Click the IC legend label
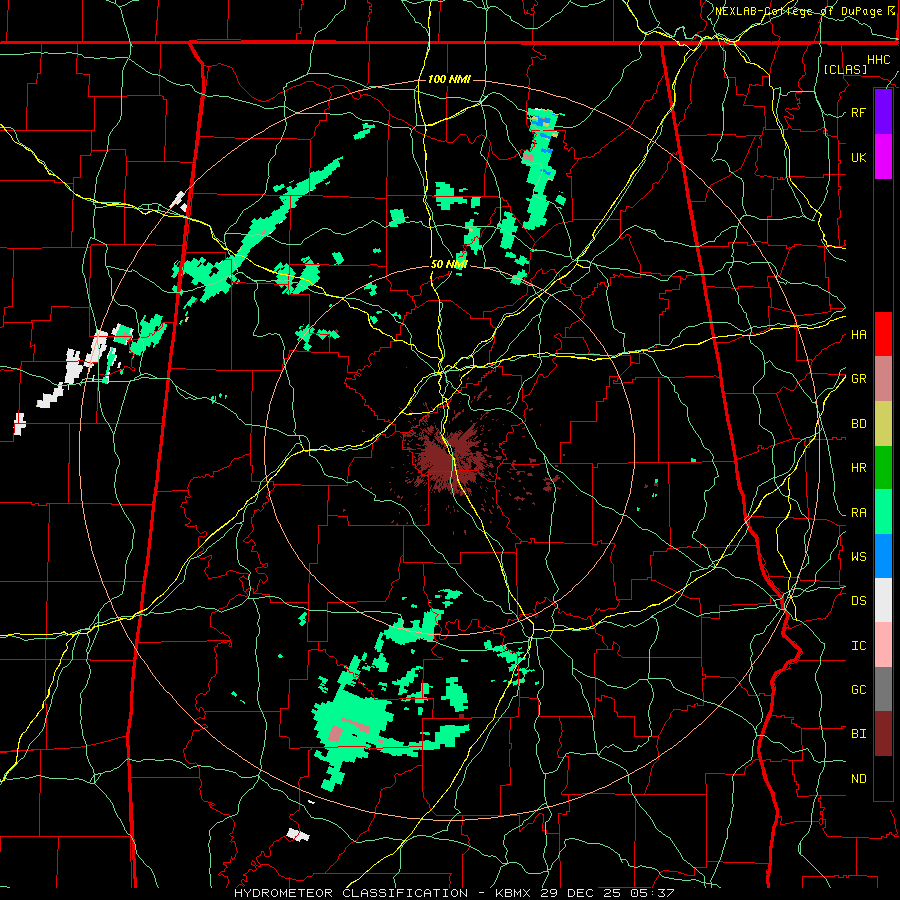Viewport: 900px width, 900px height. coord(858,646)
